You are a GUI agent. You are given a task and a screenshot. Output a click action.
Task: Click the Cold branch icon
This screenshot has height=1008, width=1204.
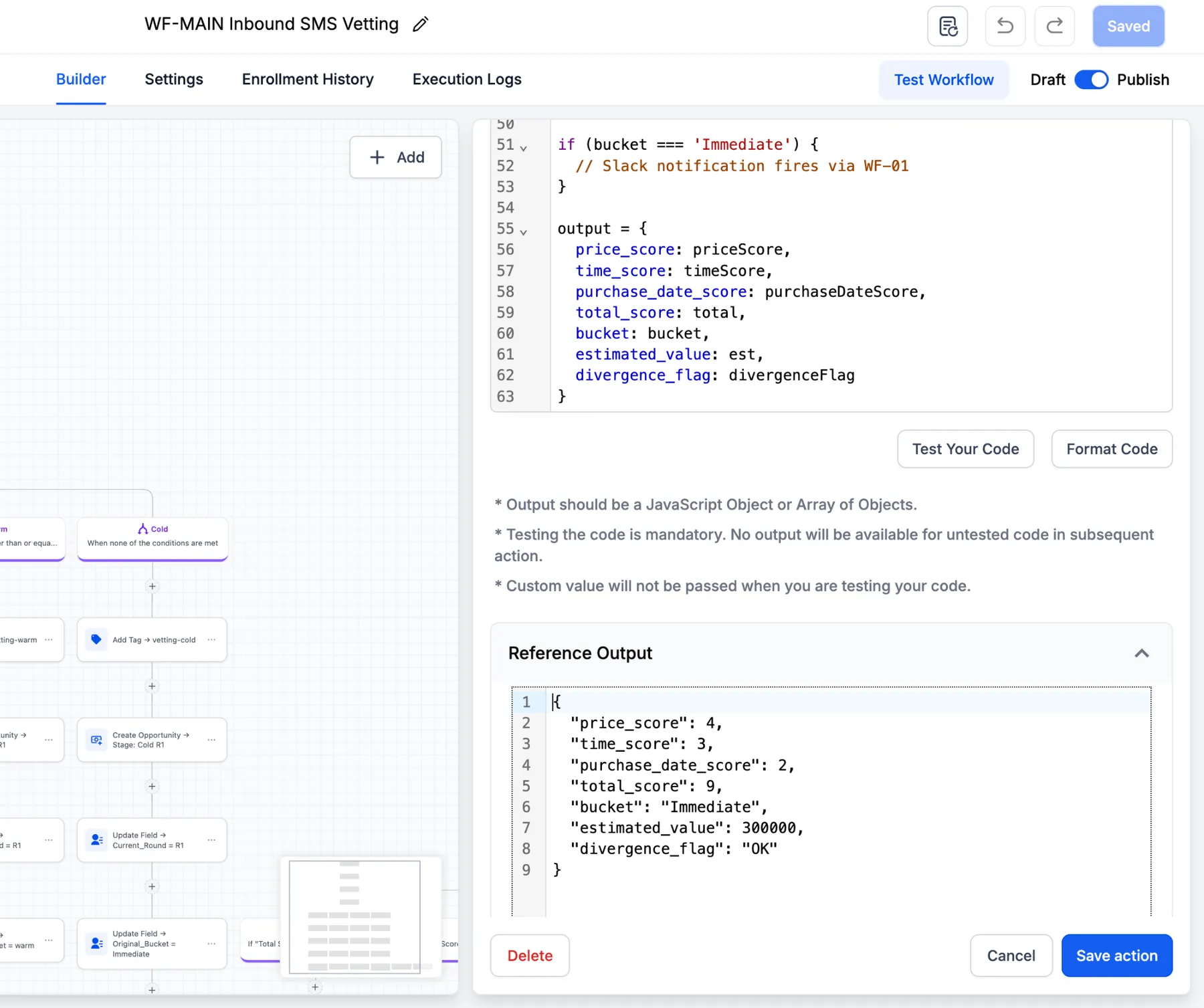tap(142, 529)
